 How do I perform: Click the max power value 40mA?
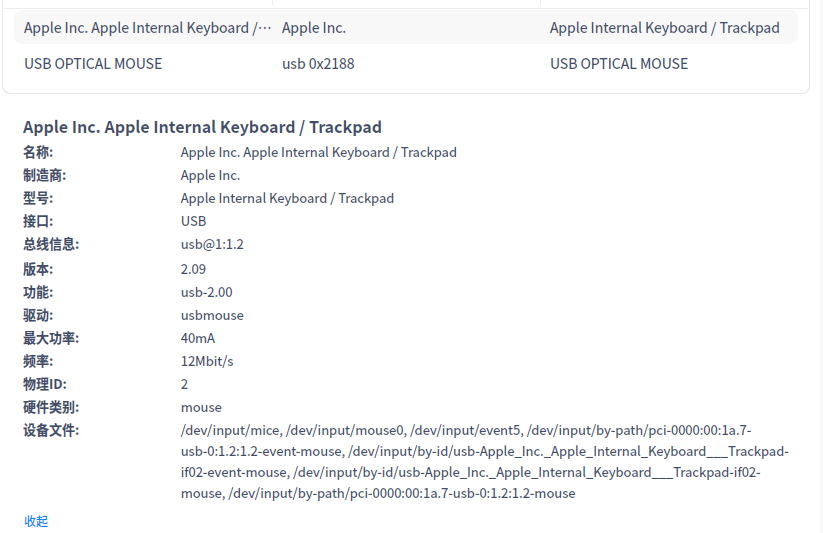coord(198,338)
